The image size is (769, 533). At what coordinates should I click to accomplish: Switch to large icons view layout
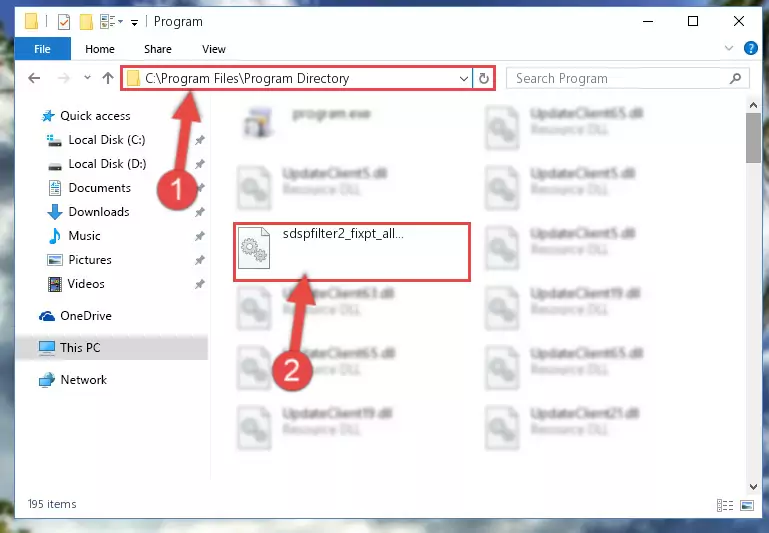[x=747, y=505]
